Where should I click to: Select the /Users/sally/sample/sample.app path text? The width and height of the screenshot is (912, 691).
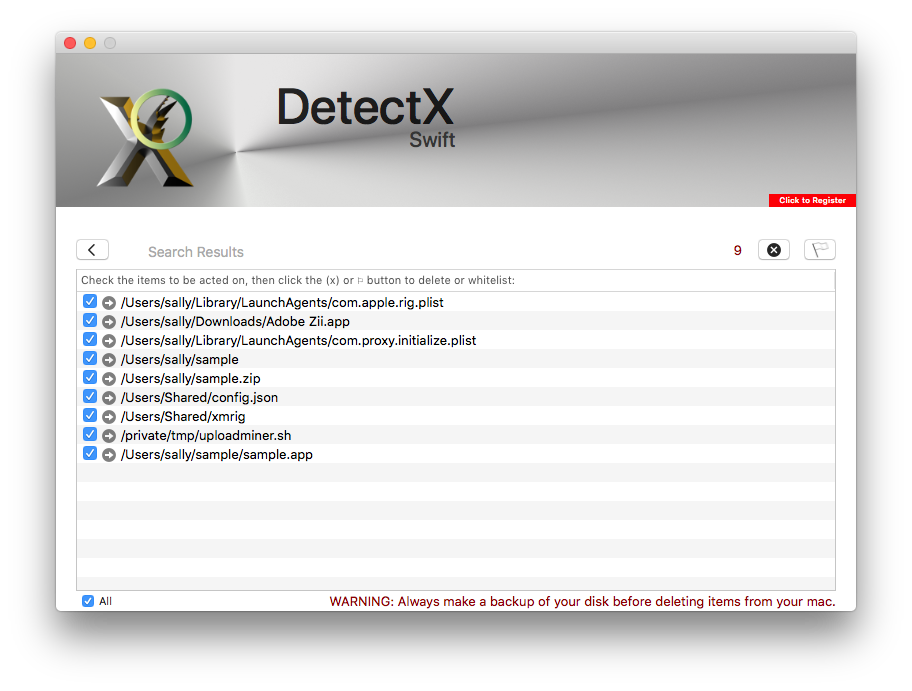pos(216,455)
